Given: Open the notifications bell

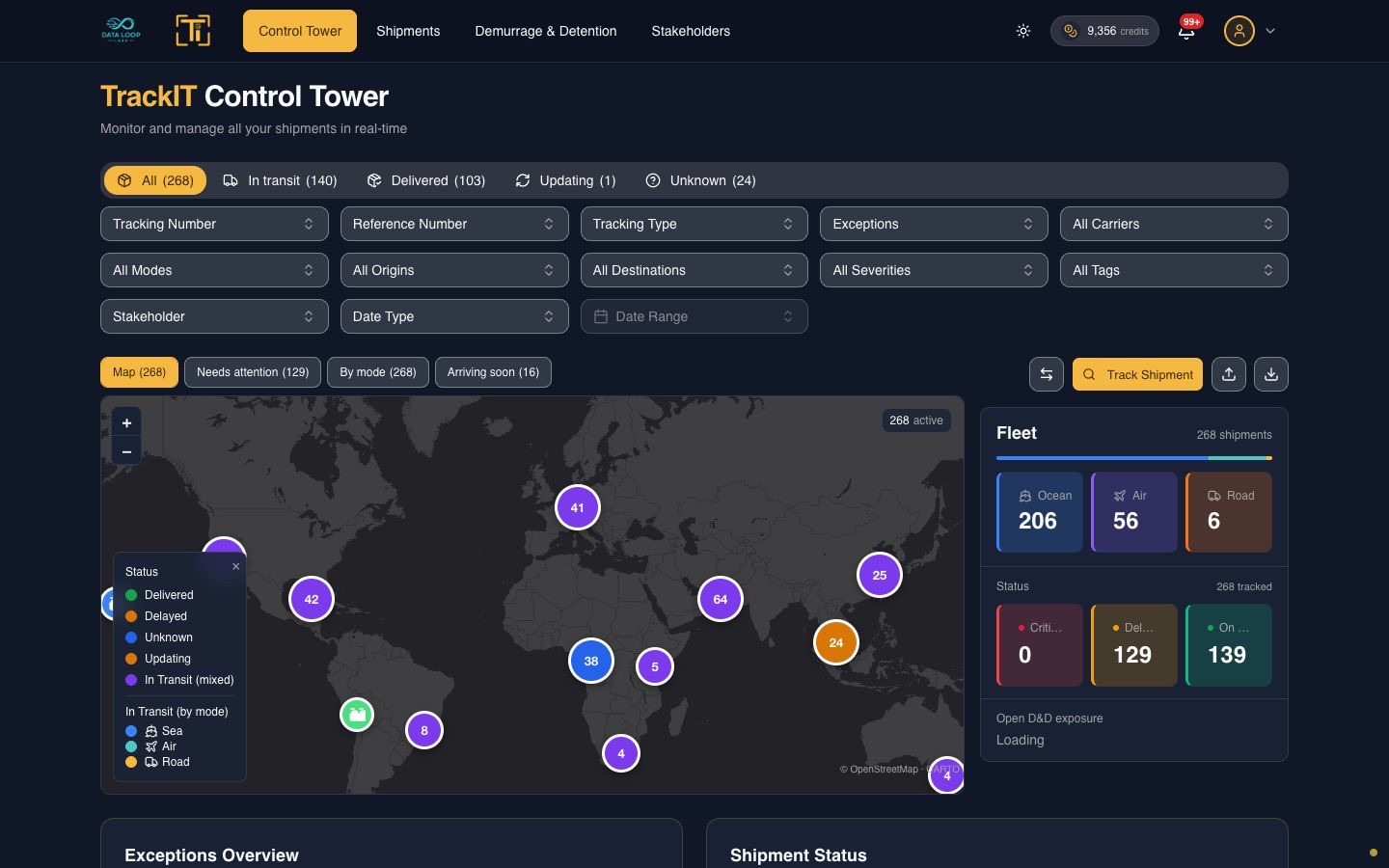Looking at the screenshot, I should (1186, 31).
